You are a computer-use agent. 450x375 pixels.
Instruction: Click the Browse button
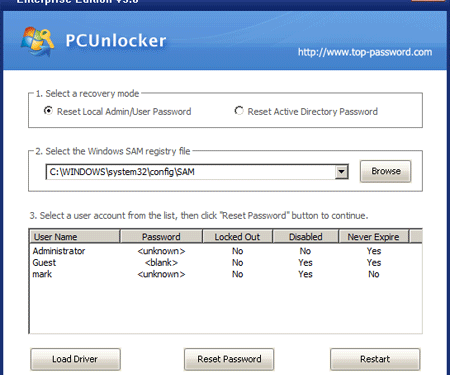tap(386, 171)
